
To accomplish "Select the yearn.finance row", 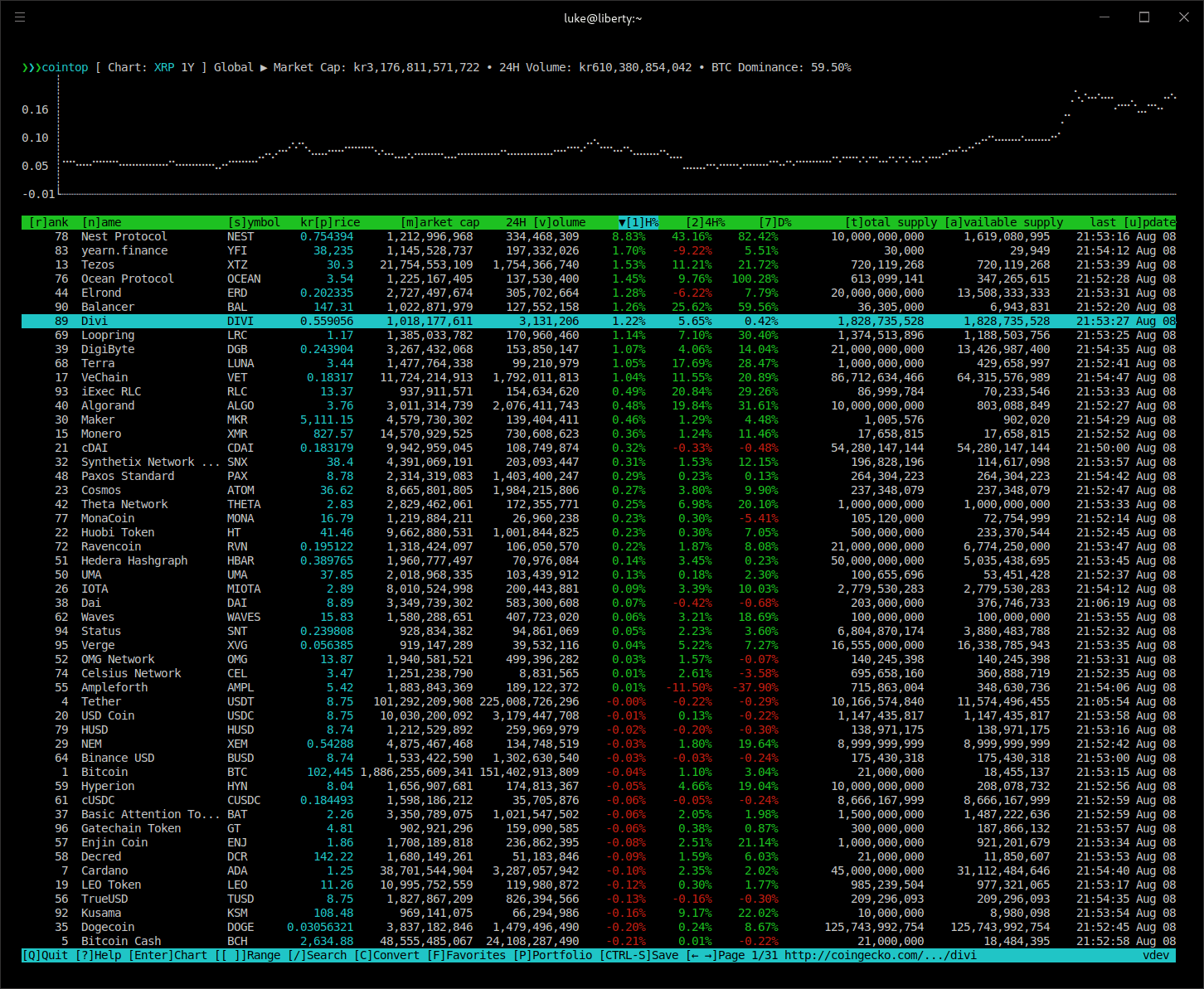I will [599, 250].
